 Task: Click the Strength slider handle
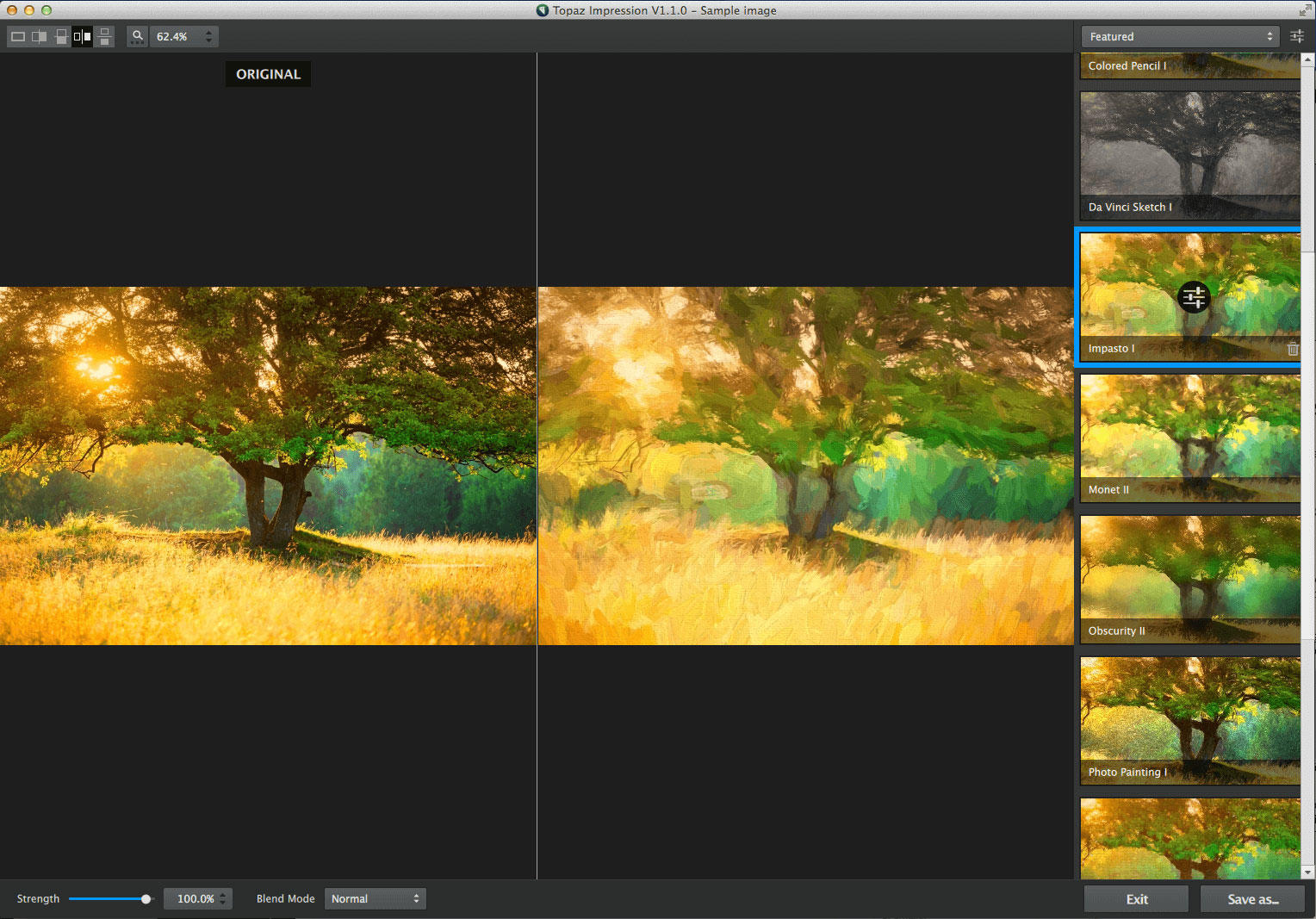[x=146, y=899]
